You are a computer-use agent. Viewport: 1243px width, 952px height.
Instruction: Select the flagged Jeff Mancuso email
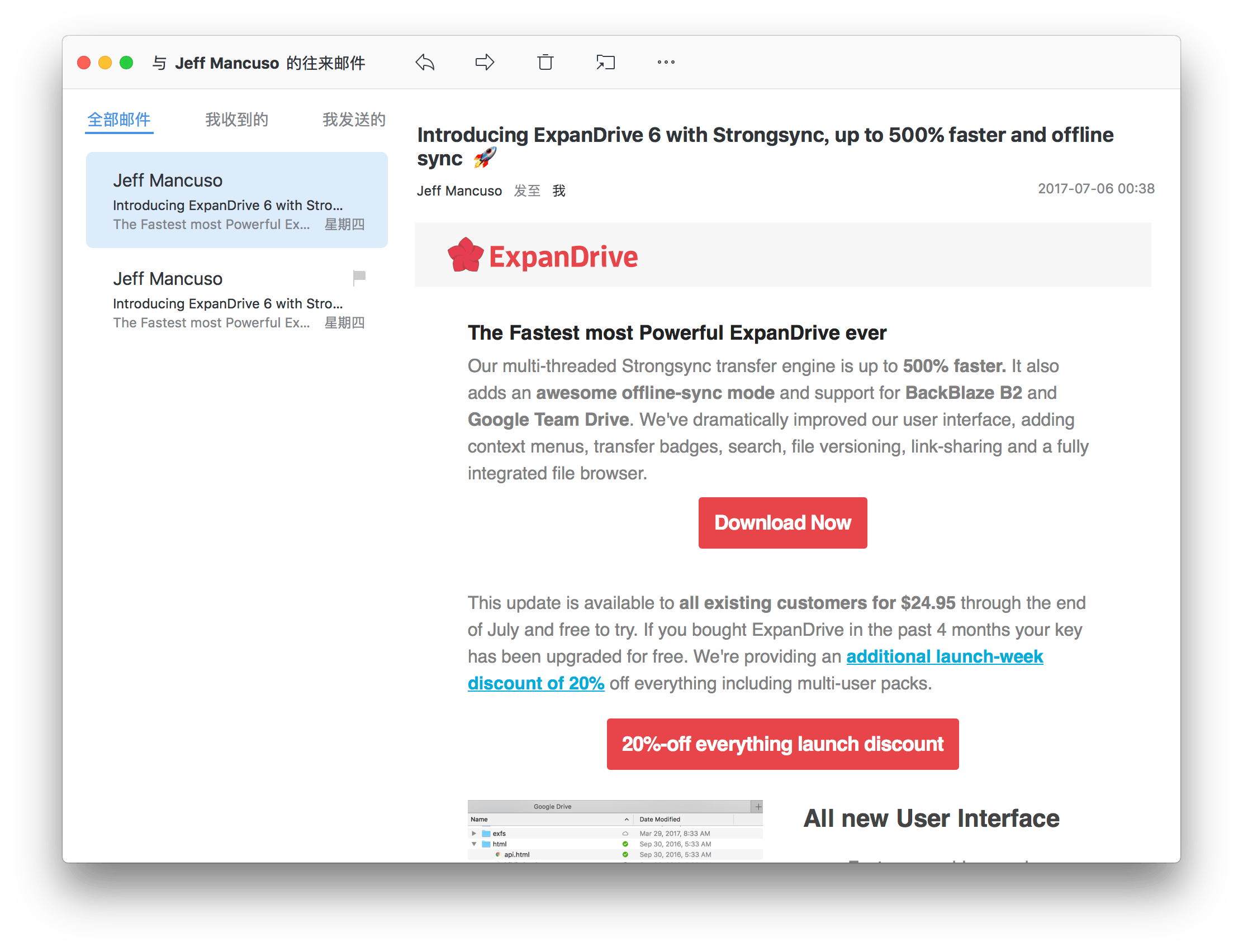(237, 299)
